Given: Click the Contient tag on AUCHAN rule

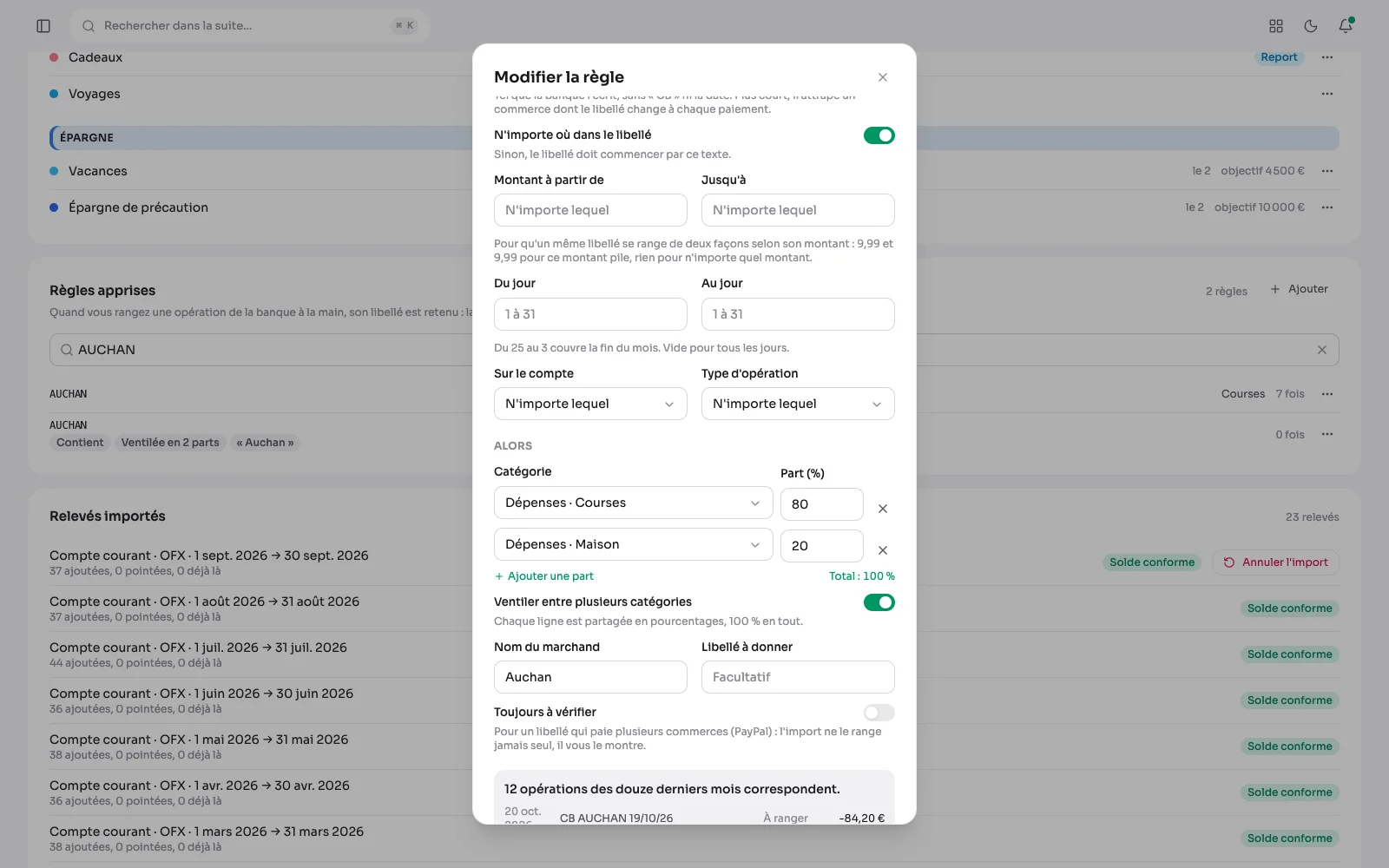Looking at the screenshot, I should [x=80, y=443].
